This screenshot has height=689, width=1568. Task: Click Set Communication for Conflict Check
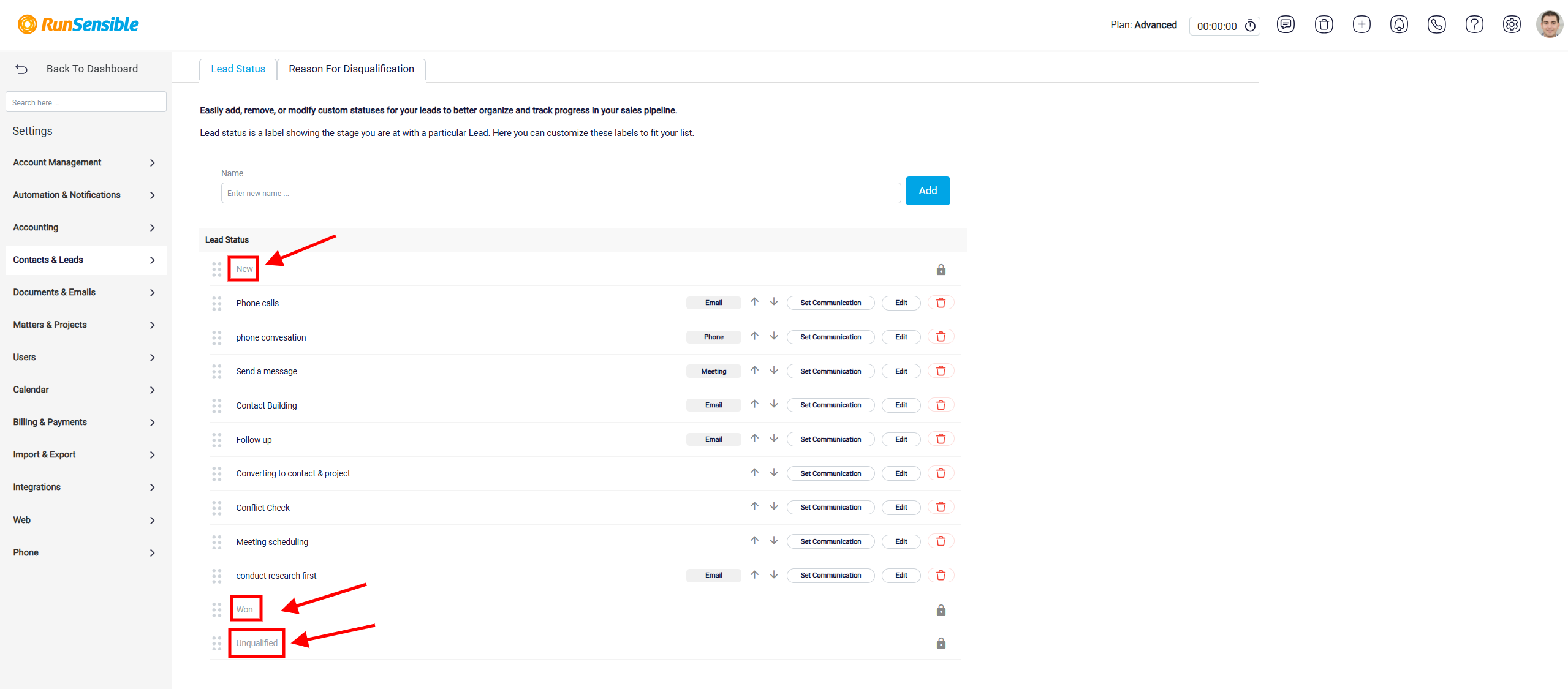pos(830,507)
